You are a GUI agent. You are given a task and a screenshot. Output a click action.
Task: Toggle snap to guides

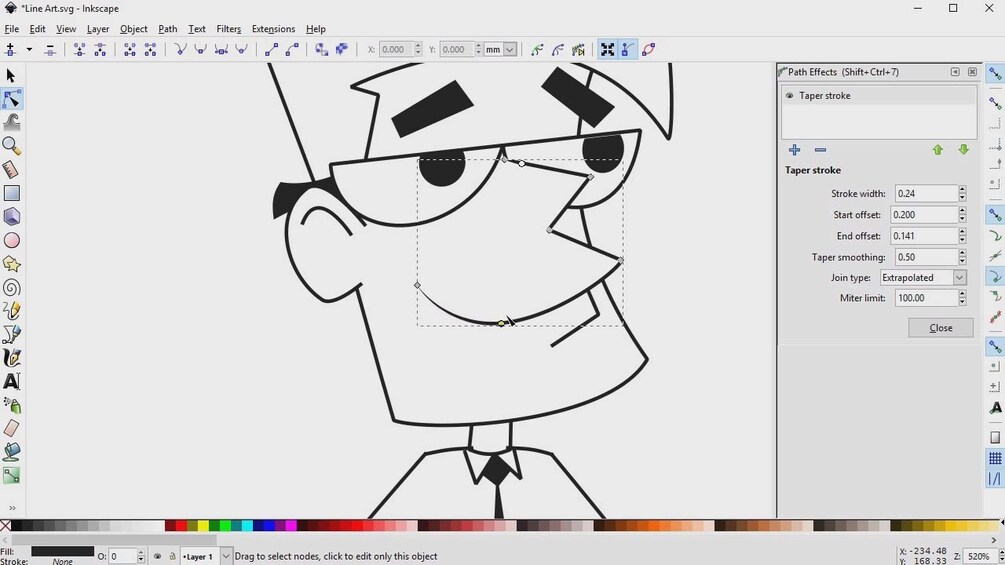coord(995,479)
